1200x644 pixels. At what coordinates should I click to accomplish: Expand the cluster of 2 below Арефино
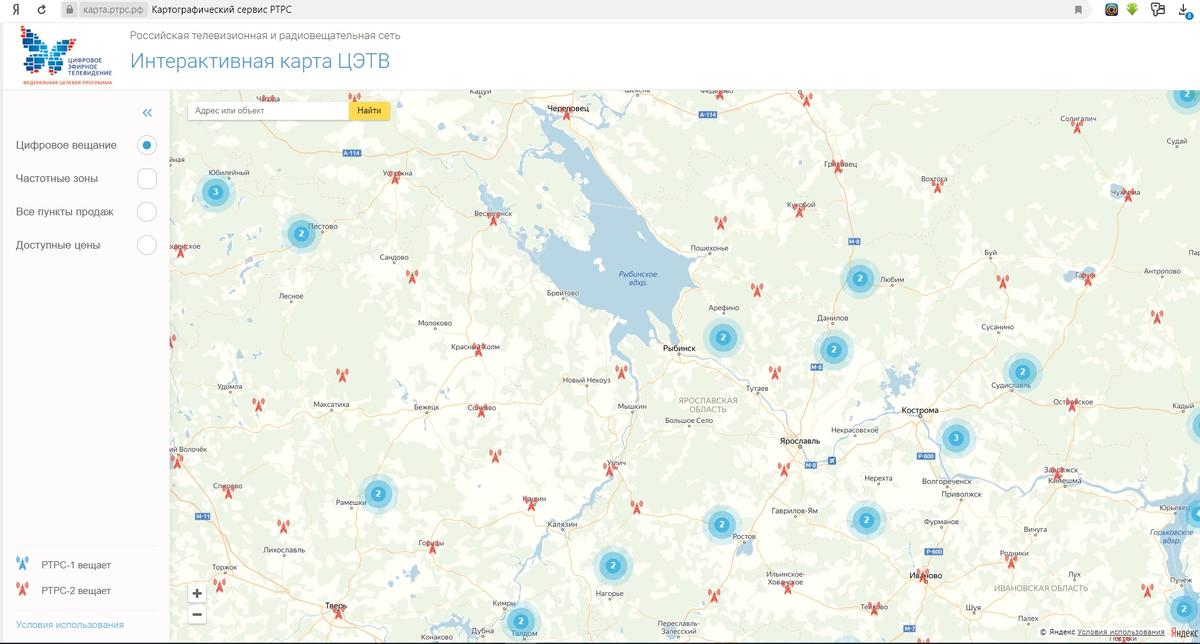[722, 338]
